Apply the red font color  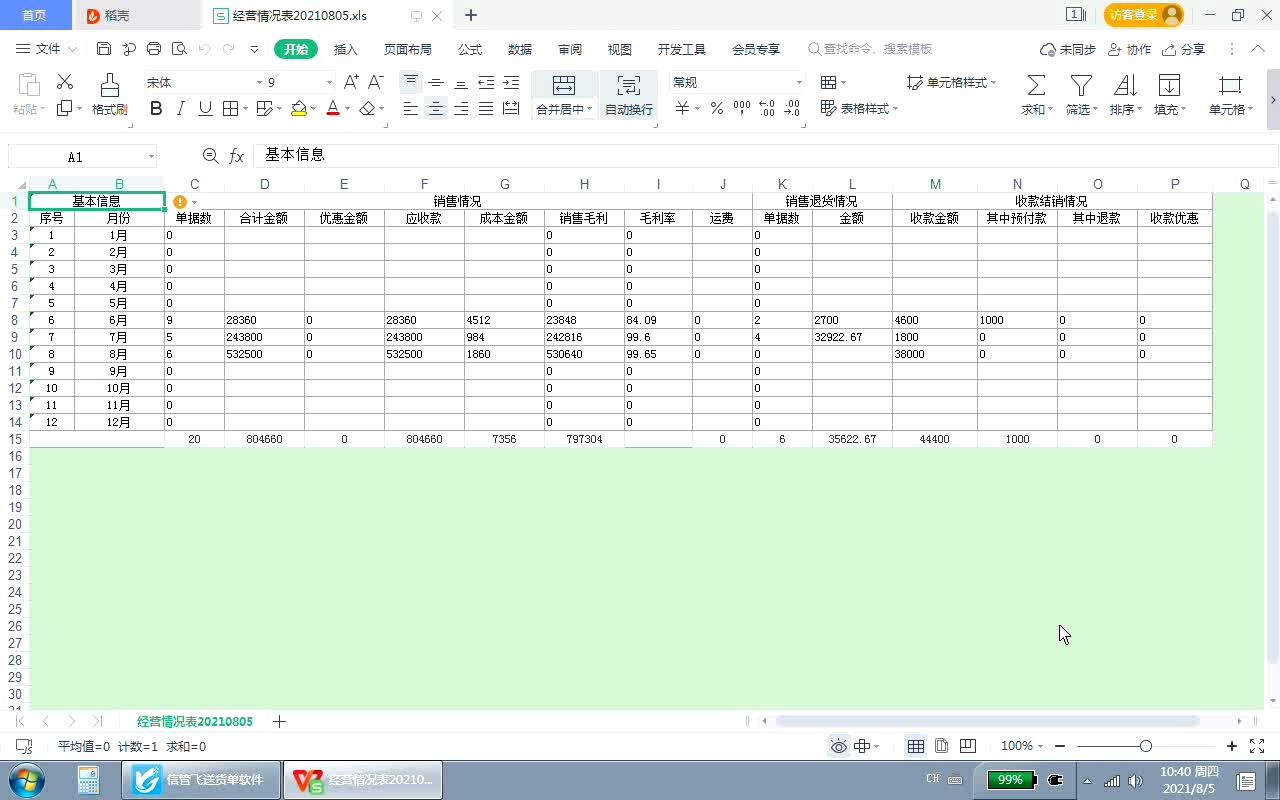(333, 109)
